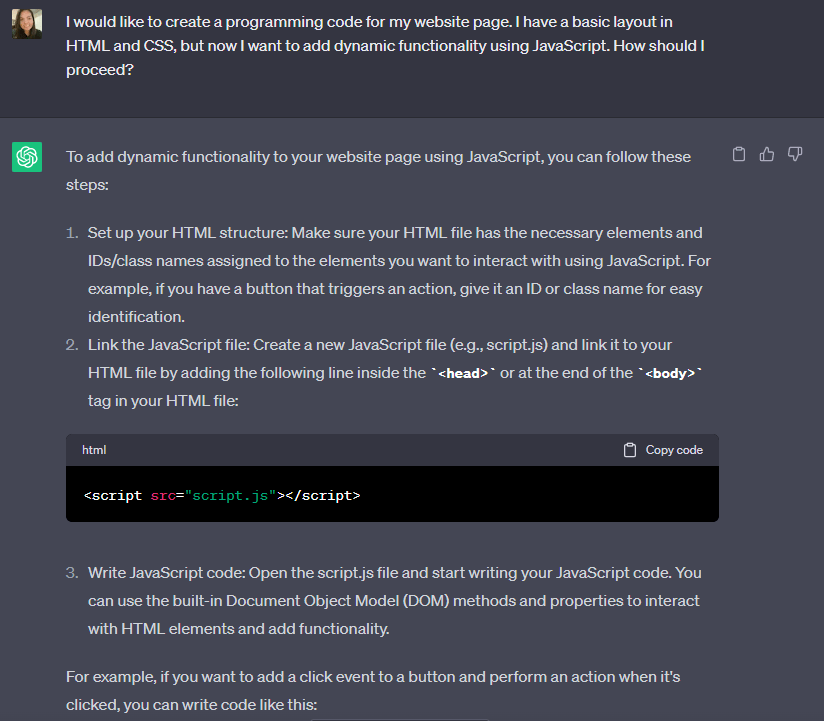Click the "script.js" string in the code
This screenshot has width=824, height=721.
[230, 496]
